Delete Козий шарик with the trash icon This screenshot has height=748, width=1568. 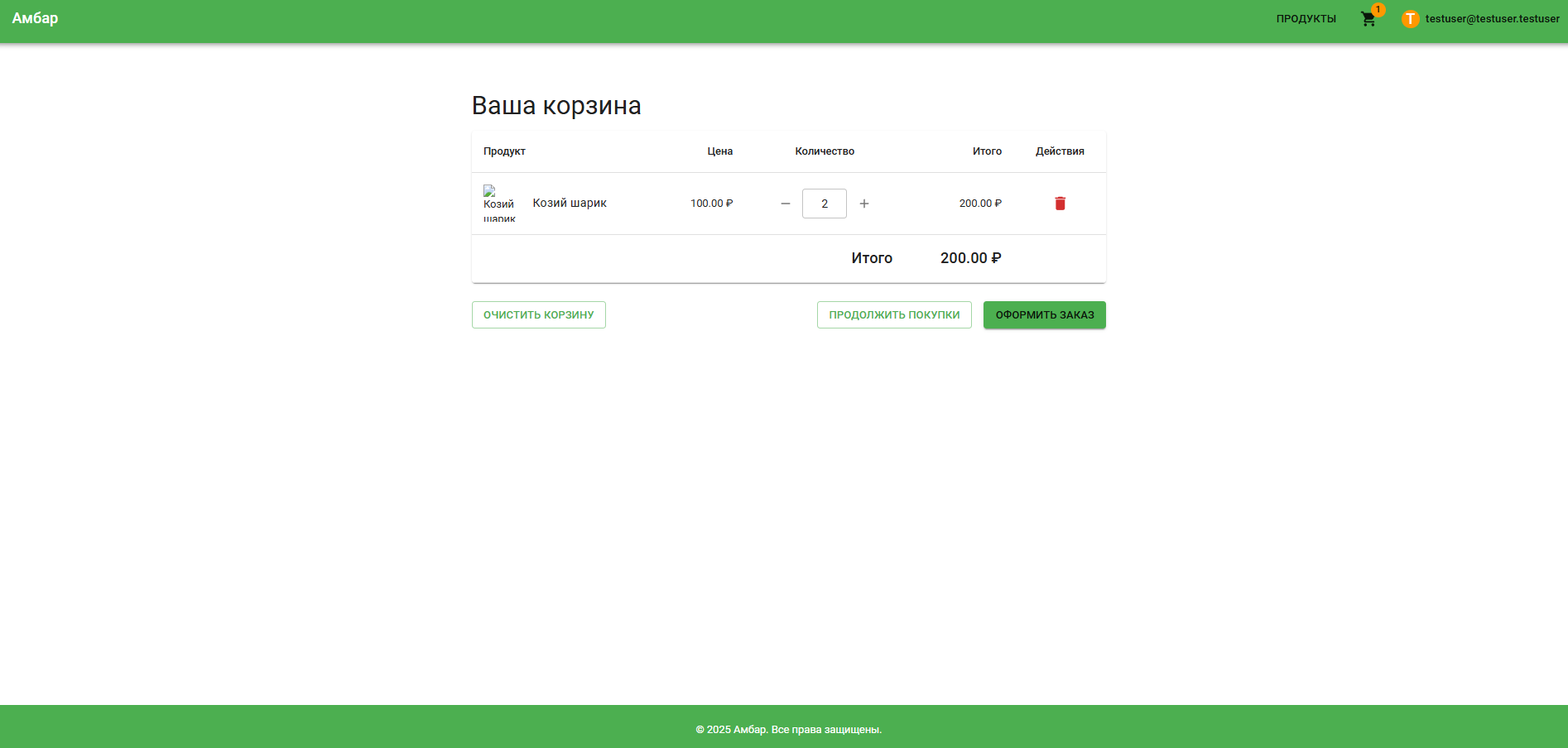1060,204
